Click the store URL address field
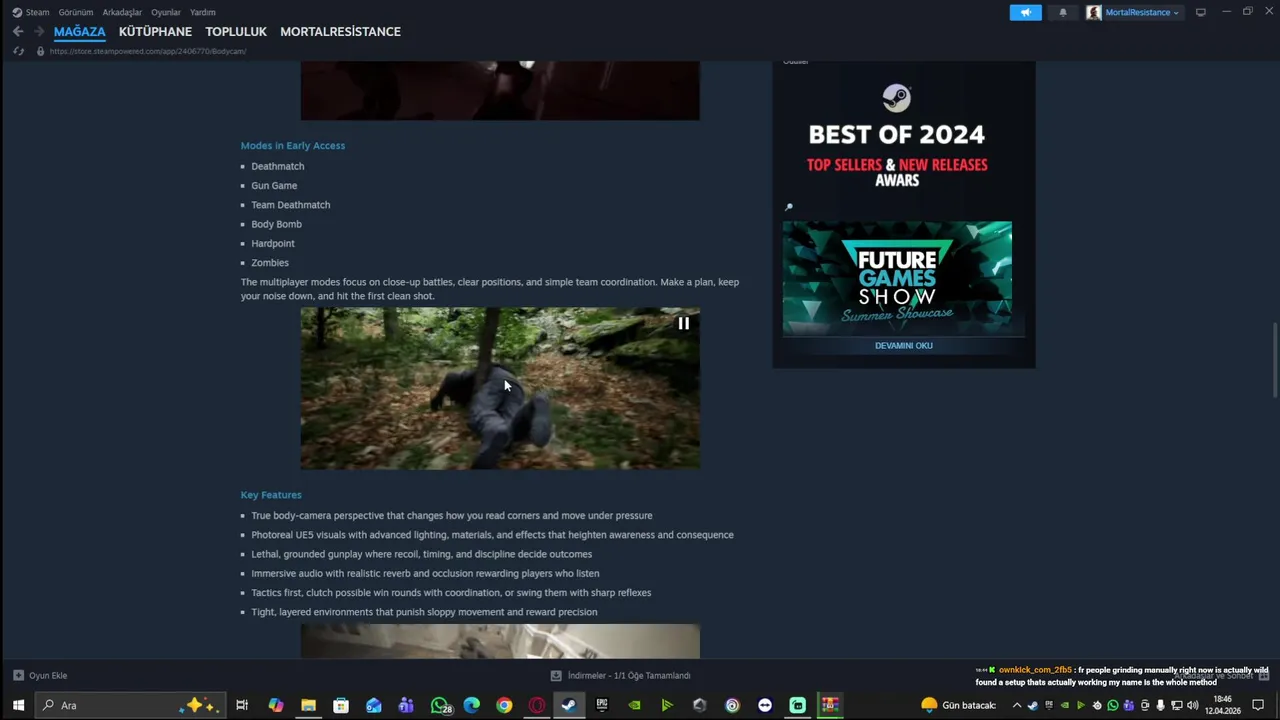This screenshot has height=720, width=1280. (148, 51)
